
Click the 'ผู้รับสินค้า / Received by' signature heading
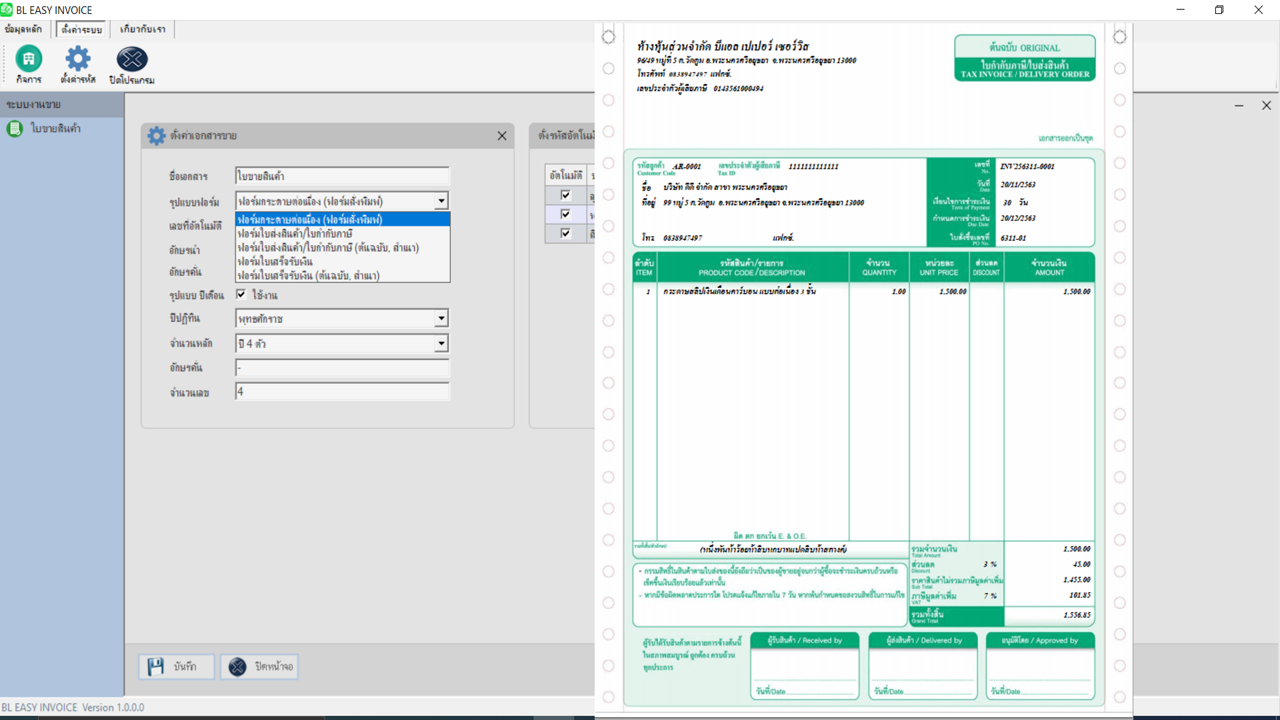(805, 641)
